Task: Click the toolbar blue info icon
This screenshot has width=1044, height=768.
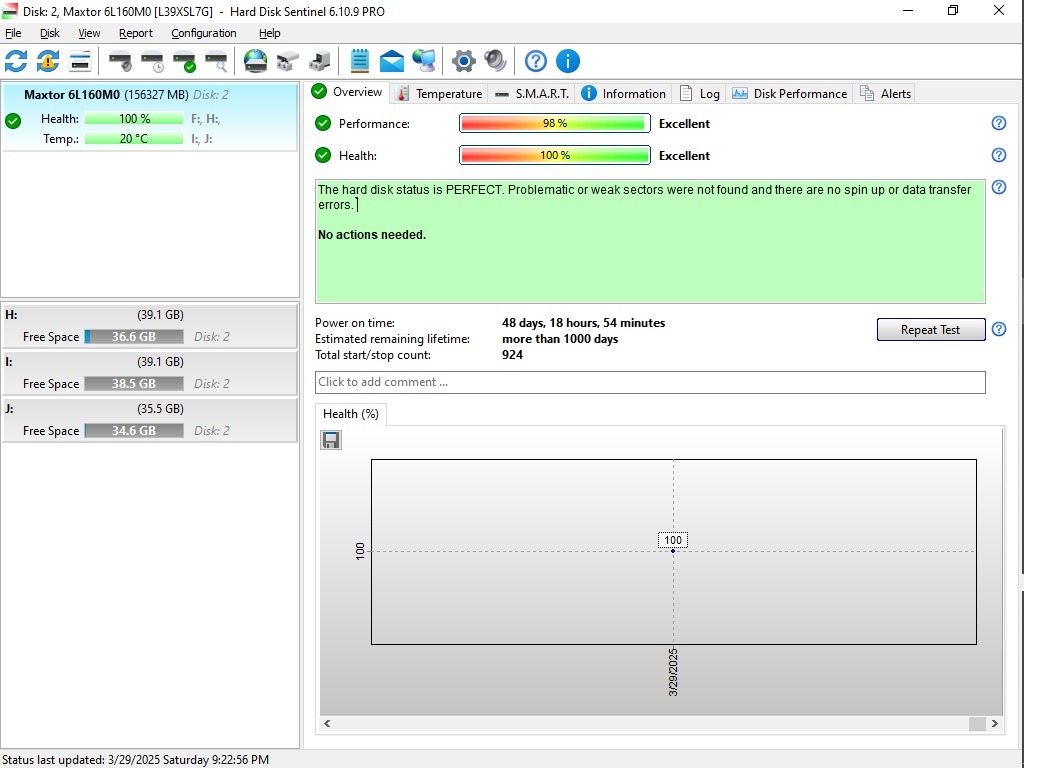Action: (568, 61)
